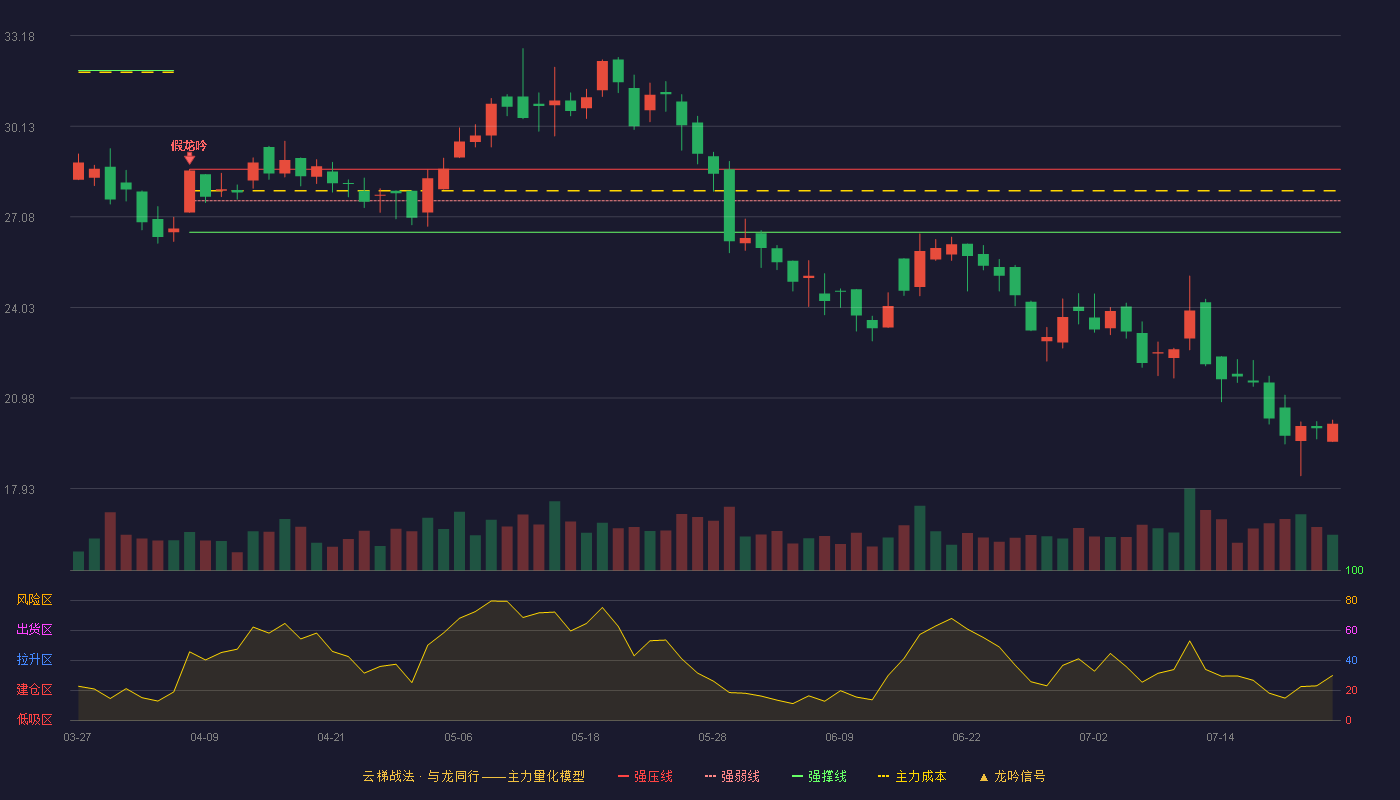Click the 出货区 zone label
This screenshot has width=1400, height=800.
click(x=34, y=630)
